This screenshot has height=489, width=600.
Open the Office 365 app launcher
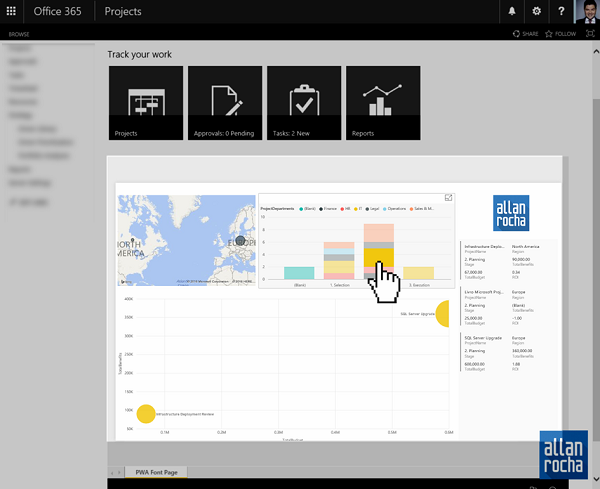pos(12,12)
